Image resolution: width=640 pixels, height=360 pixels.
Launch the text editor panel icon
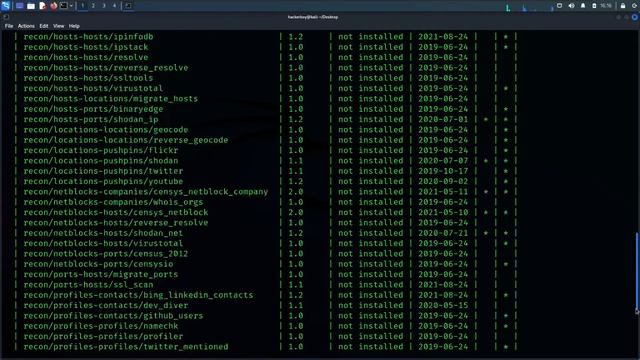(42, 6)
